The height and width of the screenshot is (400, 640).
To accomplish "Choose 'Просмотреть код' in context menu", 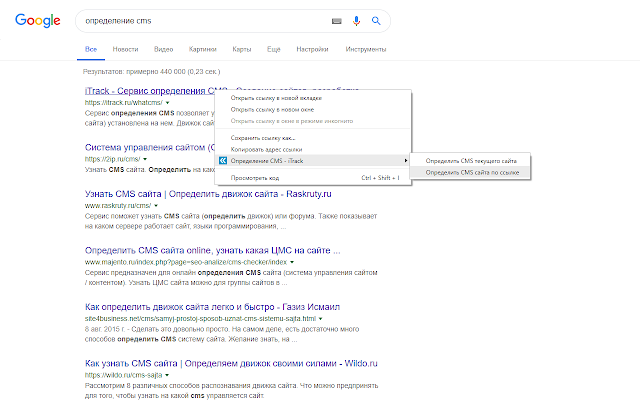I will click(x=256, y=178).
